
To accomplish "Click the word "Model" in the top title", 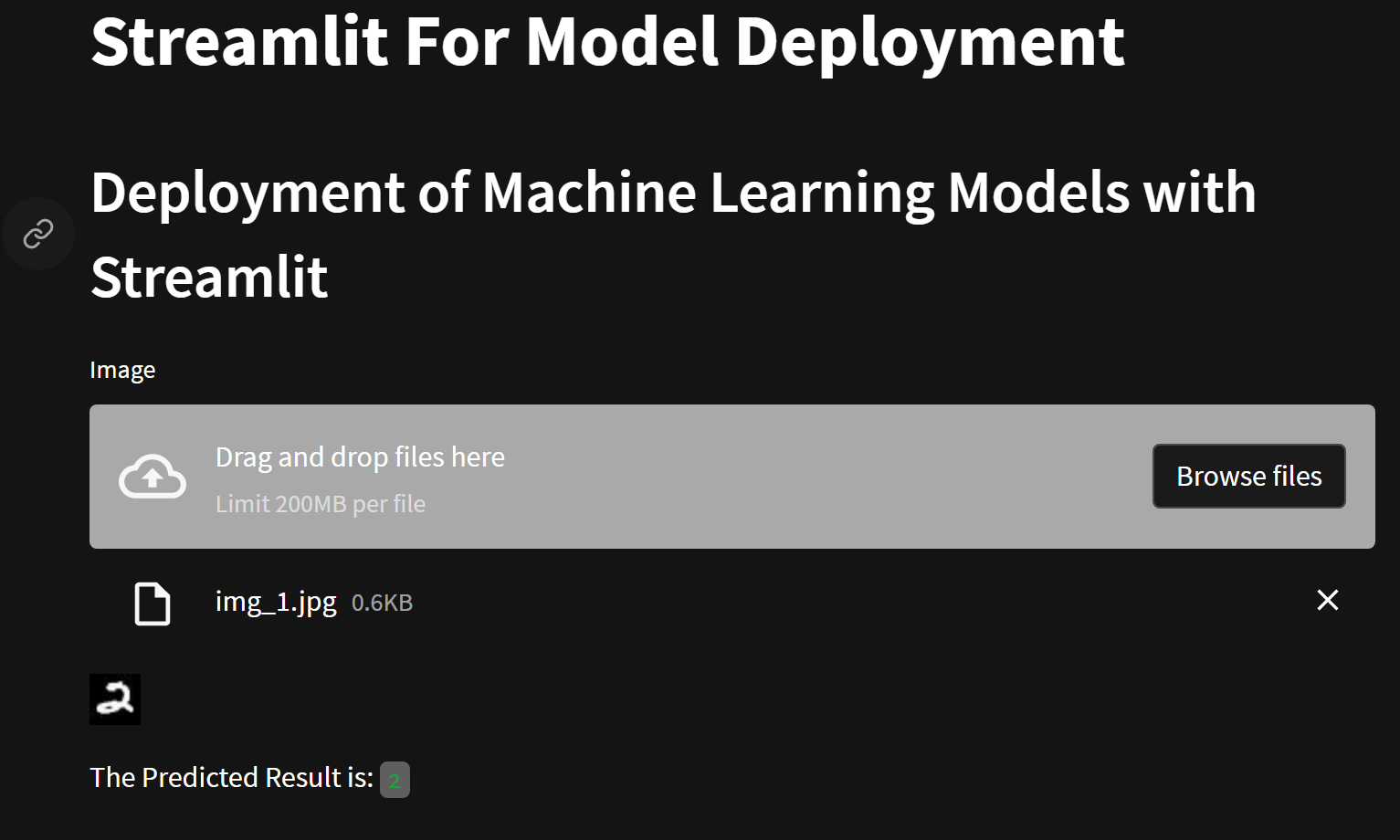I will pos(622,41).
